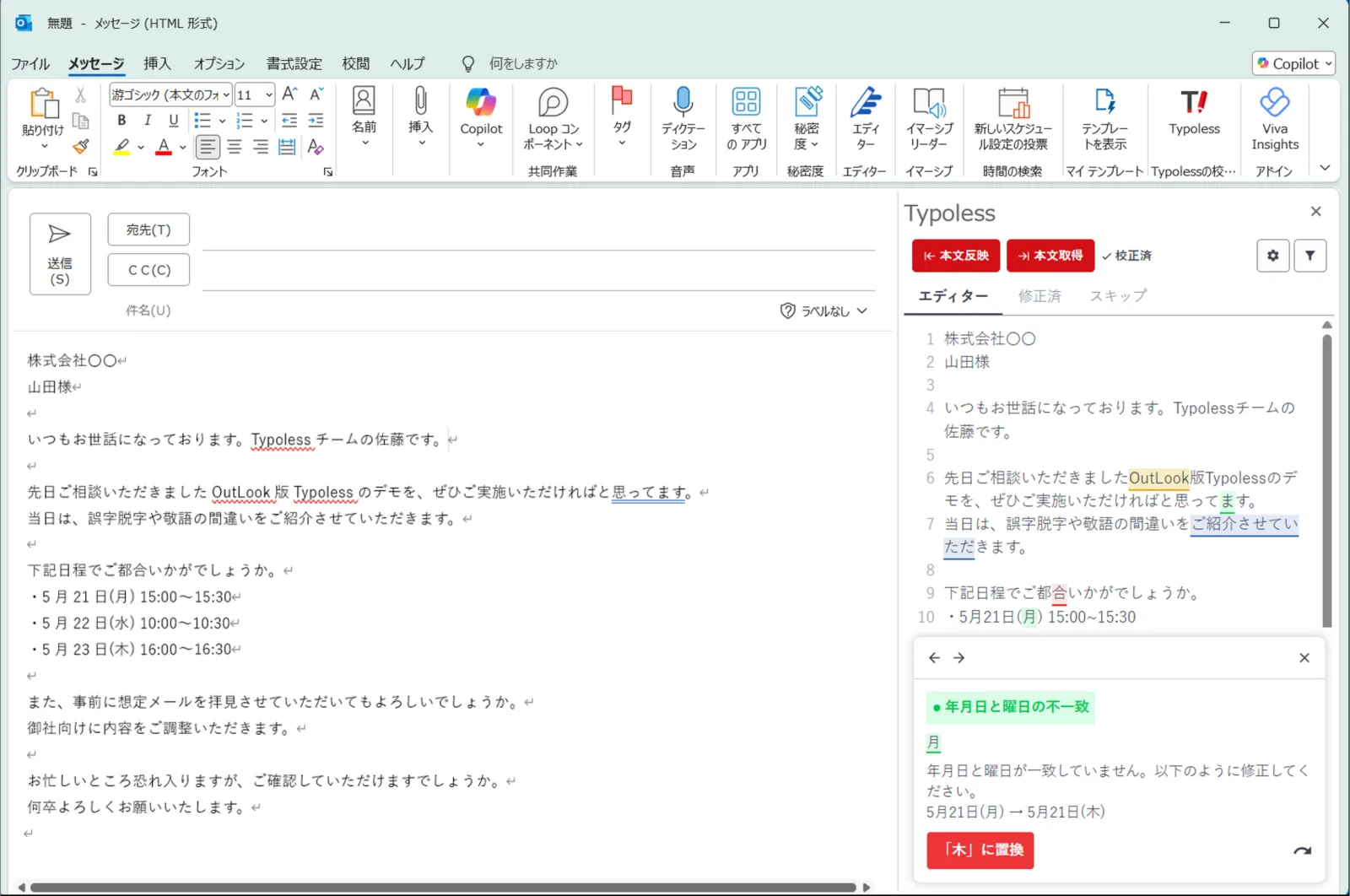Switch to the 挿入 ribbon tab
The height and width of the screenshot is (896, 1350).
157,64
